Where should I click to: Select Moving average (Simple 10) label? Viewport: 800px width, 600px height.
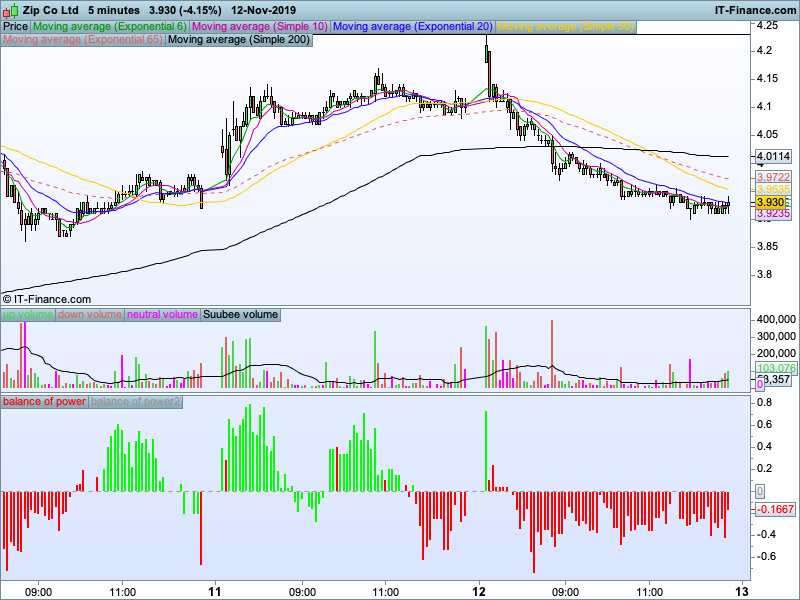pyautogui.click(x=260, y=27)
